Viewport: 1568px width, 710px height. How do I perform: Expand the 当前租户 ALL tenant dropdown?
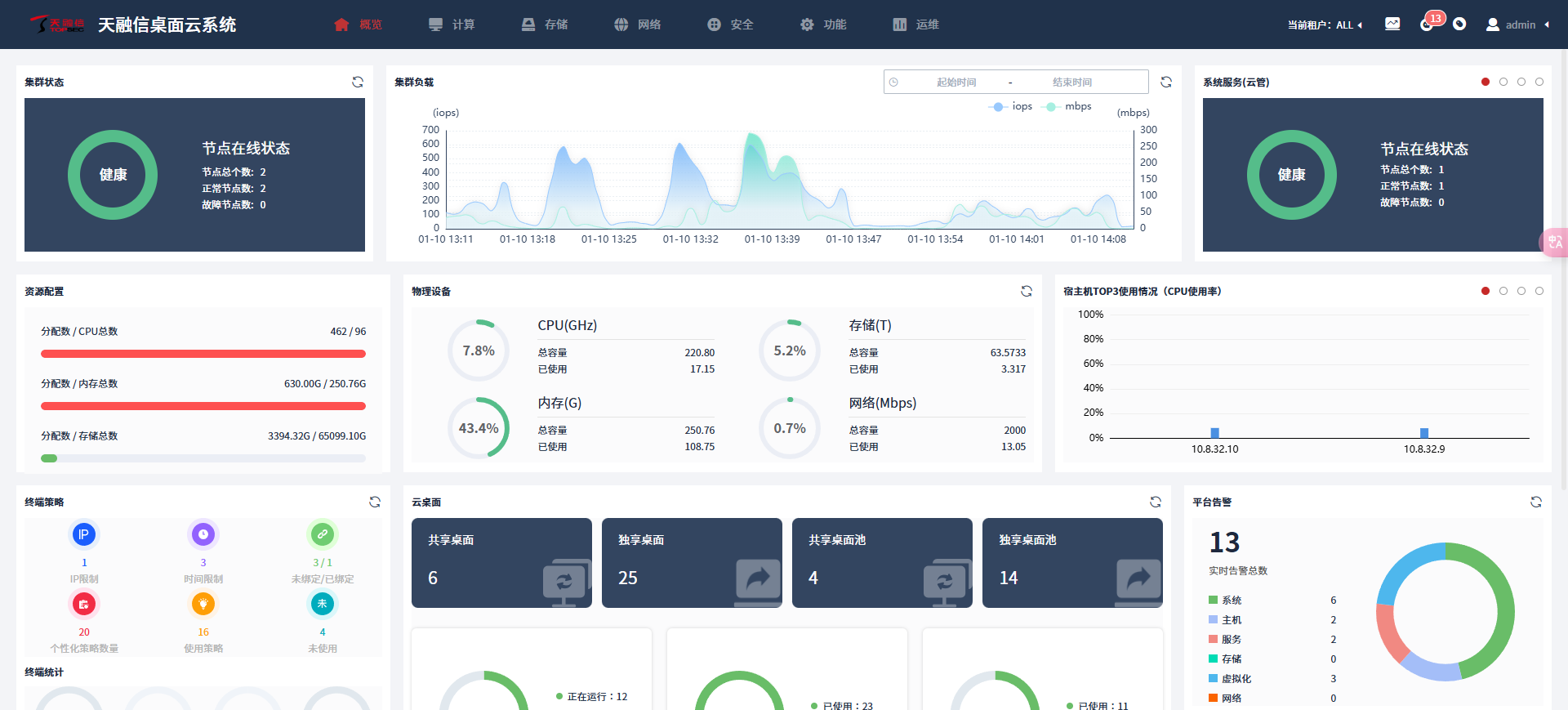(1325, 25)
